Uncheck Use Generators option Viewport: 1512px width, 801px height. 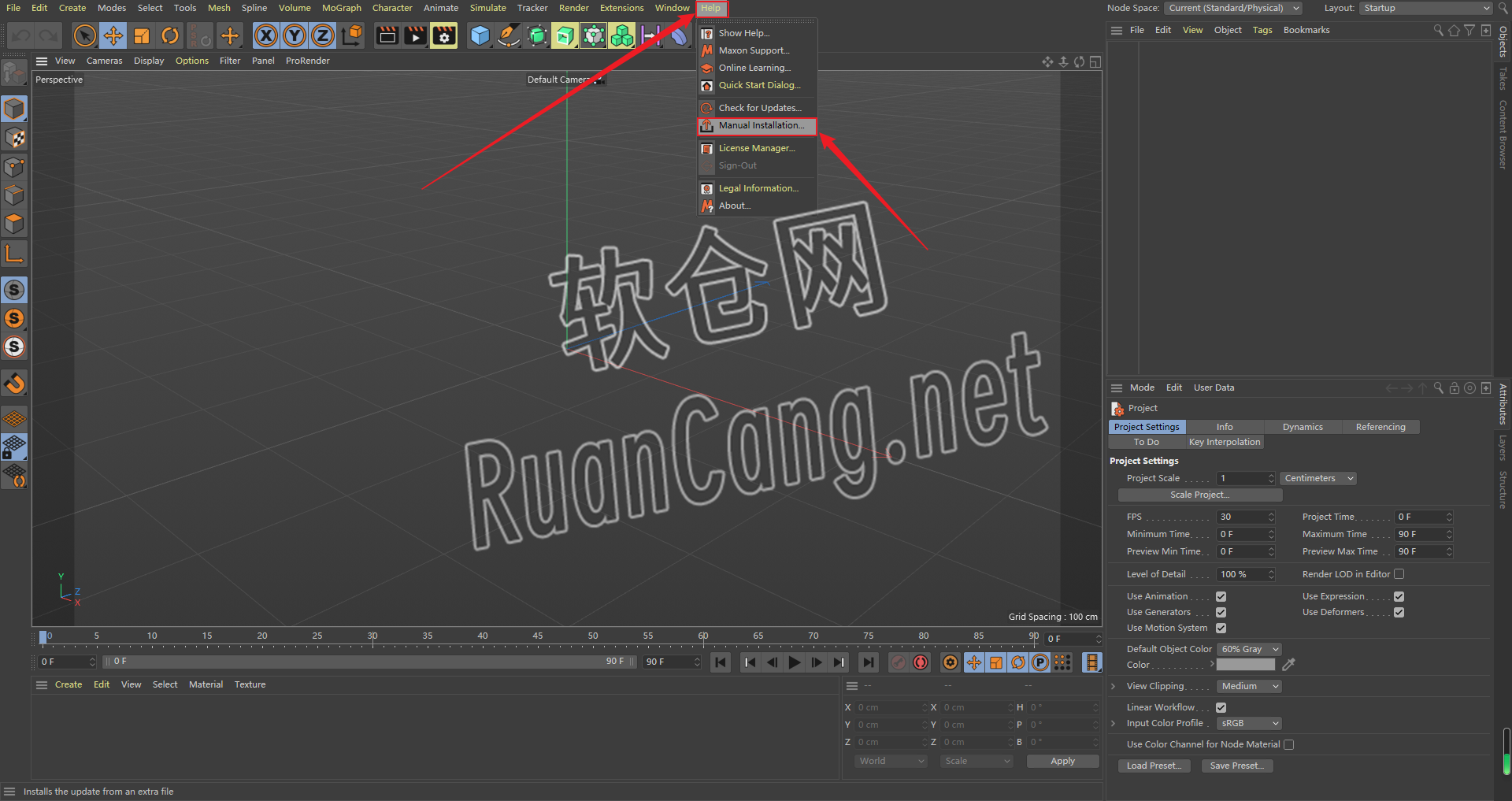[x=1221, y=612]
